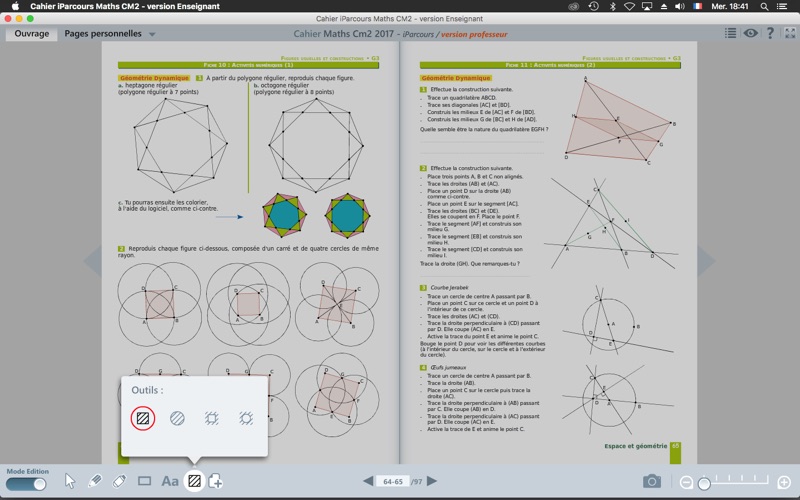Choose the hatched circle mask in Outils
The width and height of the screenshot is (800, 500).
click(177, 418)
